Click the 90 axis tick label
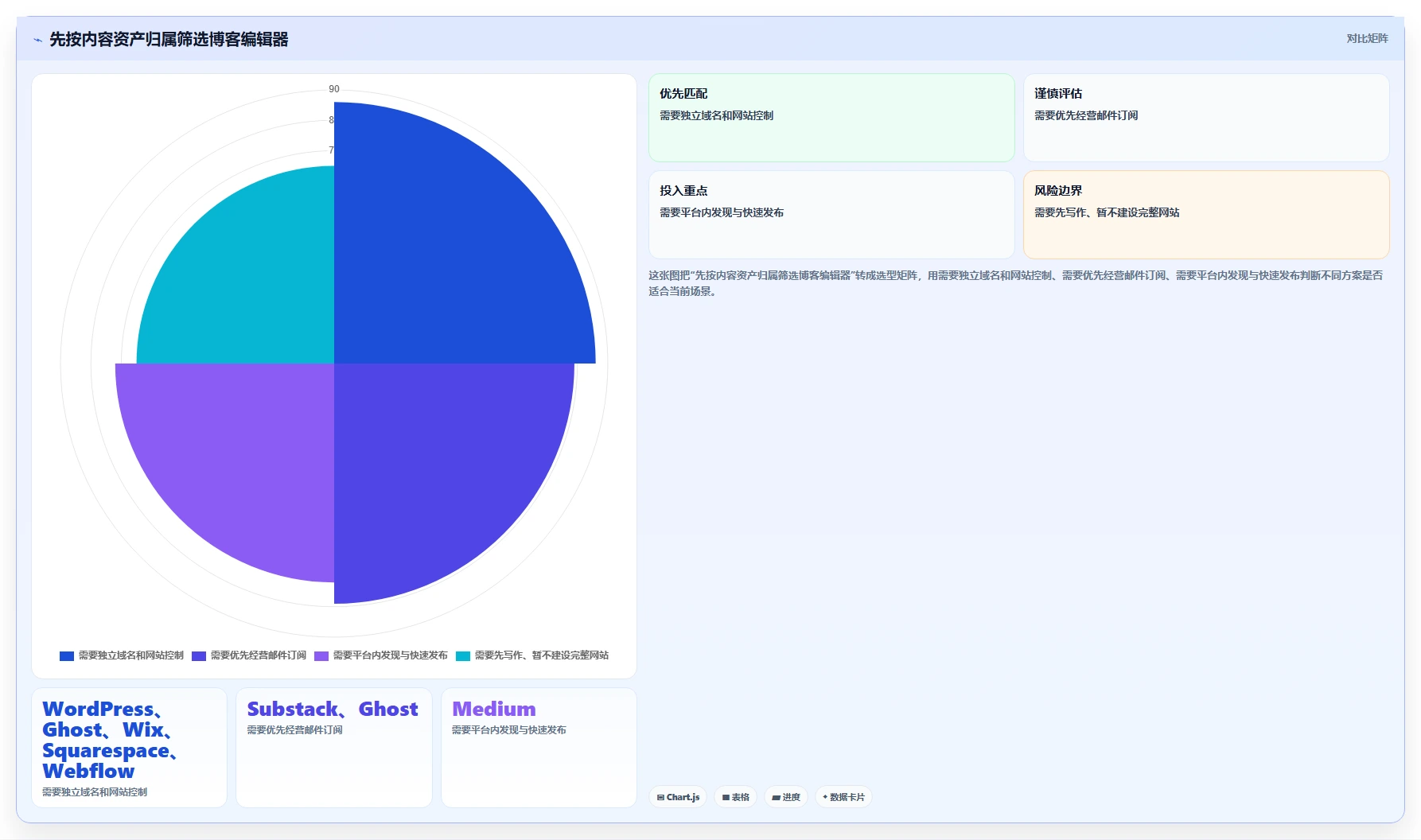 click(x=334, y=89)
